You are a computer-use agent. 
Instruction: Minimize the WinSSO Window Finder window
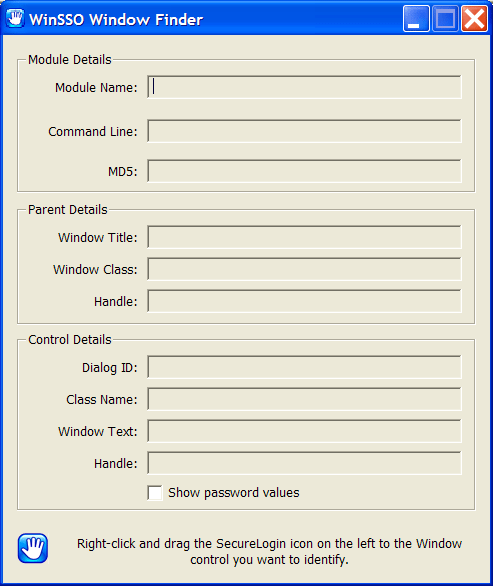(x=416, y=19)
